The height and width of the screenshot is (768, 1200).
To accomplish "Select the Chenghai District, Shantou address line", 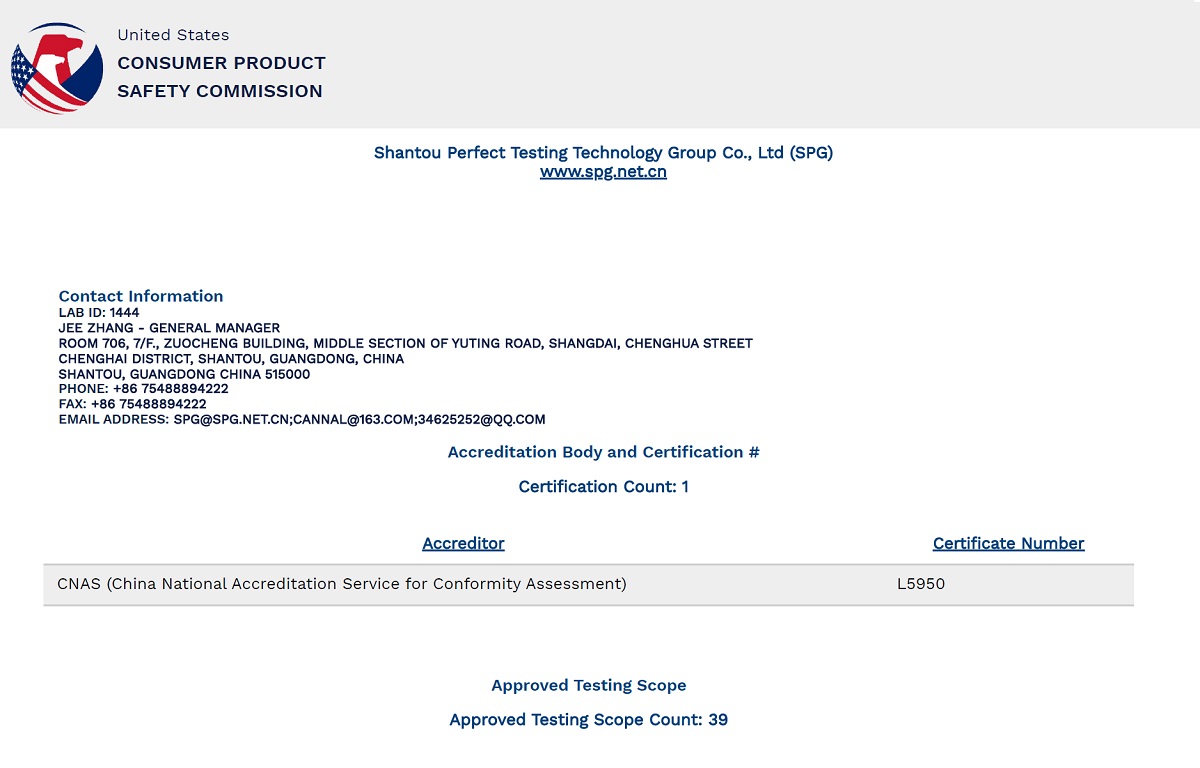I will coord(231,358).
